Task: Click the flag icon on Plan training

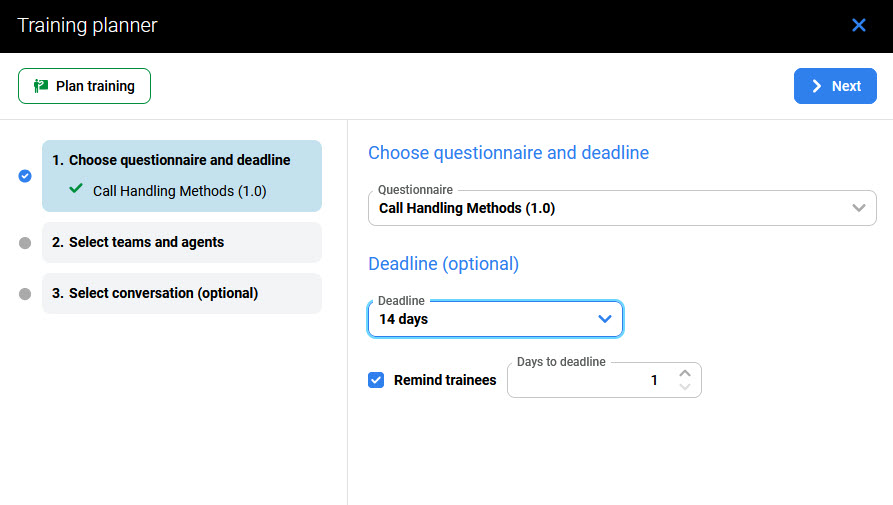Action: click(41, 86)
